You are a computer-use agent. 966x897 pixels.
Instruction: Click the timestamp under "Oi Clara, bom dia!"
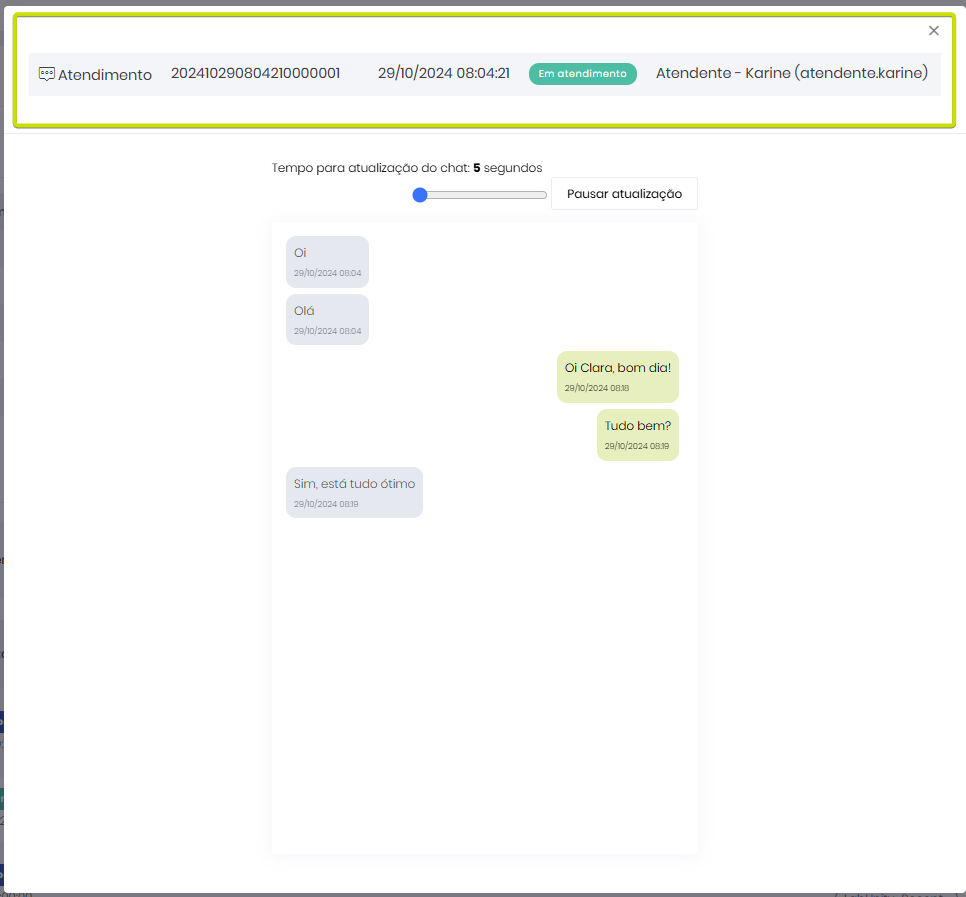click(x=596, y=388)
